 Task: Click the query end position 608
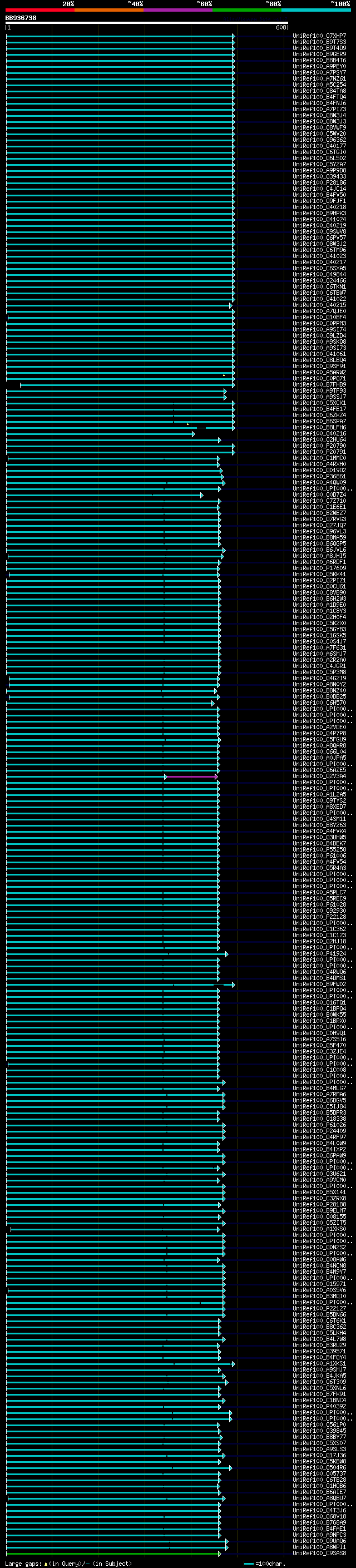[x=280, y=27]
